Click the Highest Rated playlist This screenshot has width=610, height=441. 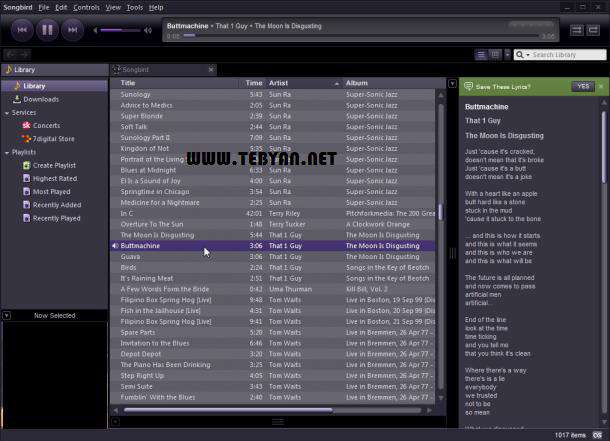tap(52, 178)
